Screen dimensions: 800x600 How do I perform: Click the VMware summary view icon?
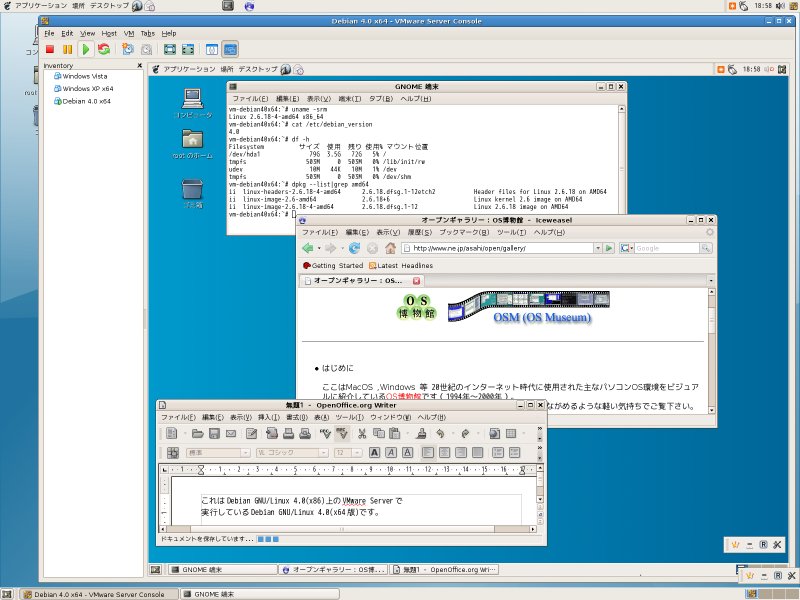(212, 49)
